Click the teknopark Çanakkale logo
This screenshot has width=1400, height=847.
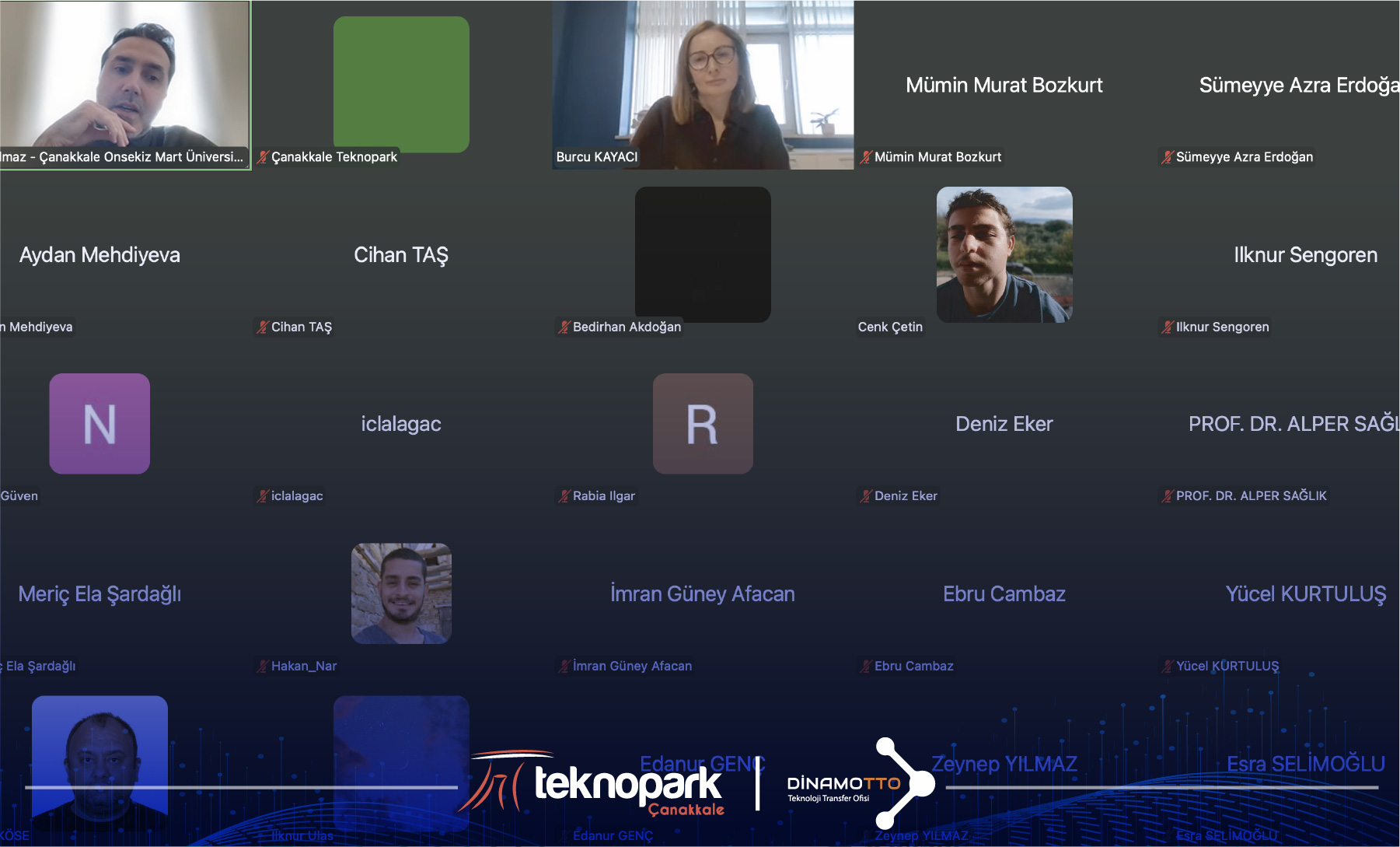599,784
